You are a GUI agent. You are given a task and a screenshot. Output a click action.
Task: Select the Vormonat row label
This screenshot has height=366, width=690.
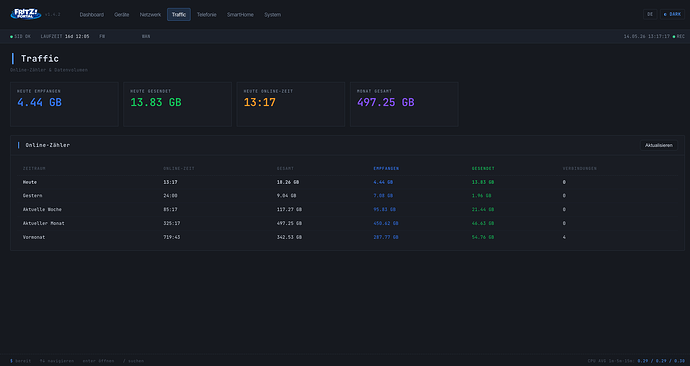(34, 237)
